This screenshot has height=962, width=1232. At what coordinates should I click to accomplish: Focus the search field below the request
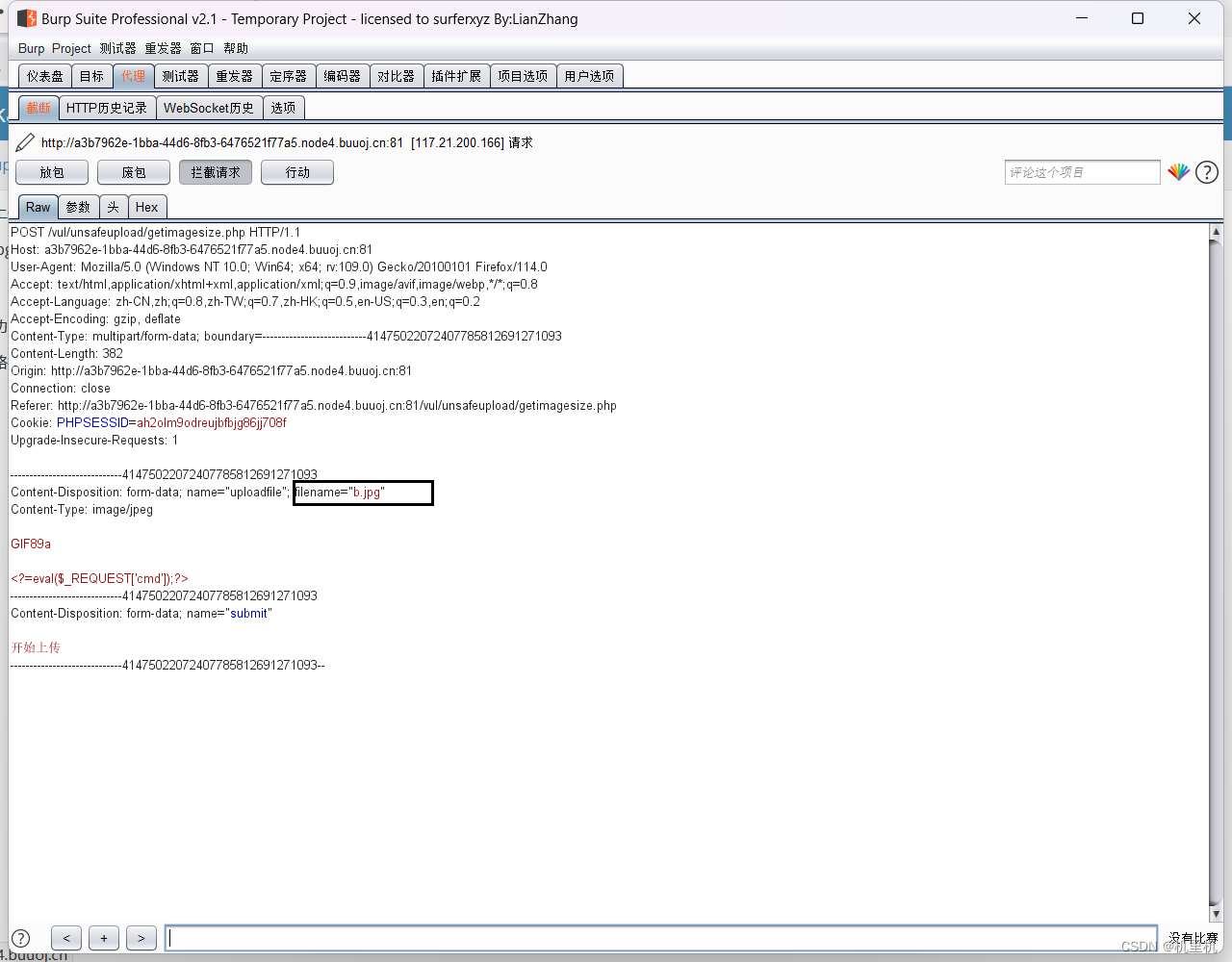coord(661,938)
